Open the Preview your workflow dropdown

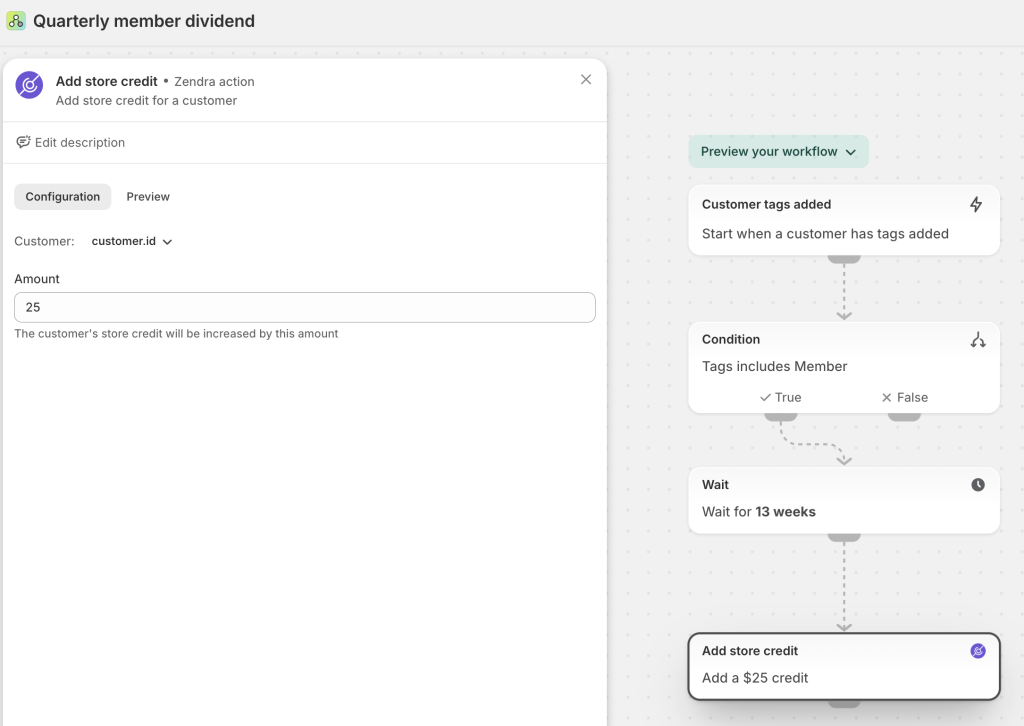click(x=778, y=151)
